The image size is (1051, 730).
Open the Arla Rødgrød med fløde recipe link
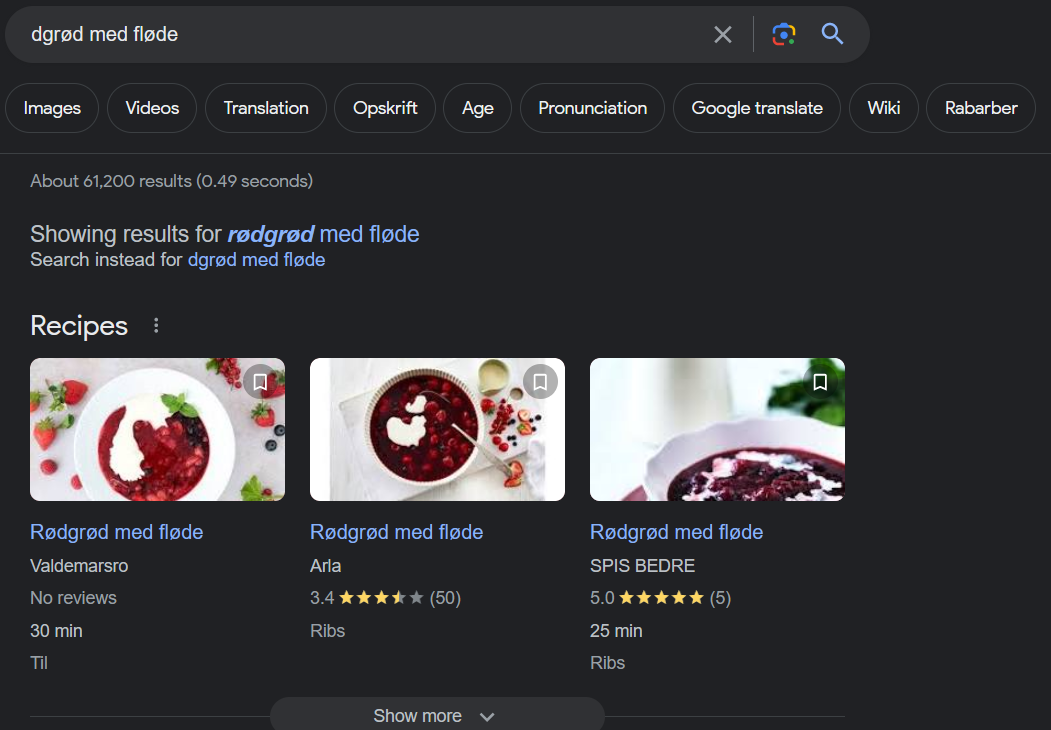396,532
